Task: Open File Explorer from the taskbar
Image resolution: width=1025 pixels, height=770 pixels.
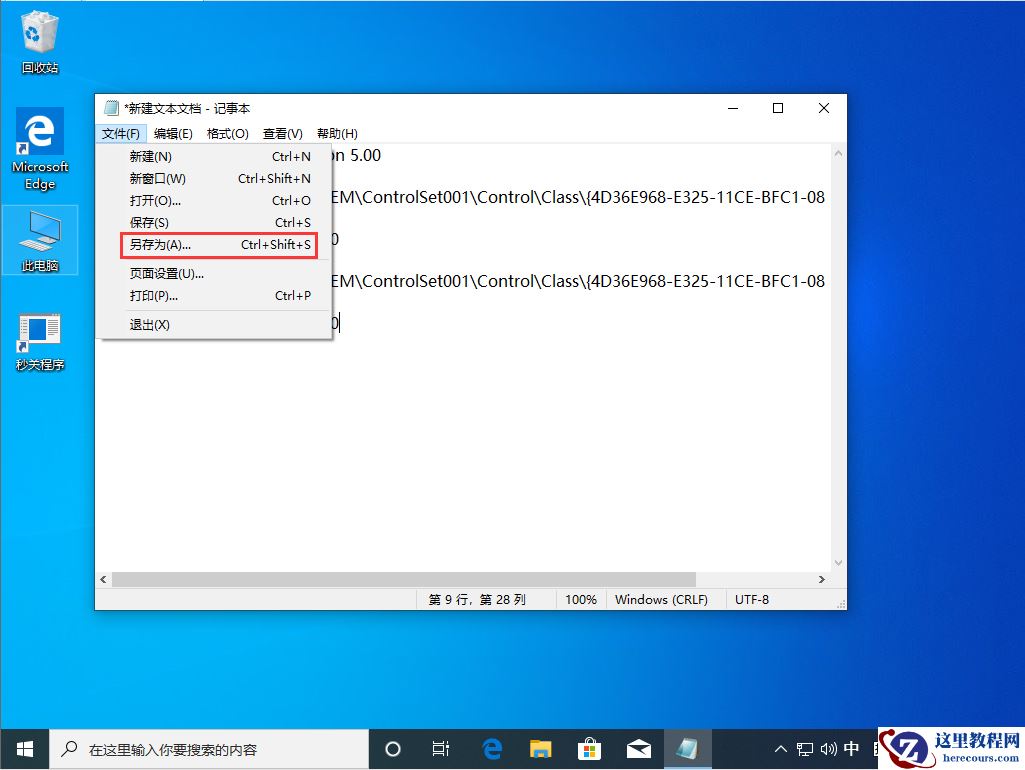Action: (x=541, y=748)
